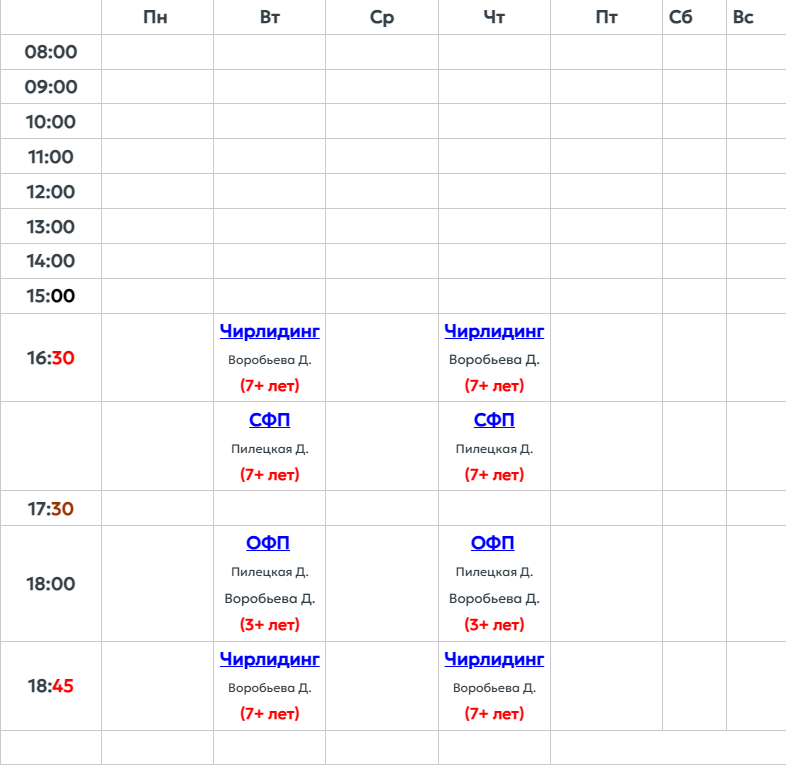786x766 pixels.
Task: Click the 16:30 time row label
Action: 51,358
